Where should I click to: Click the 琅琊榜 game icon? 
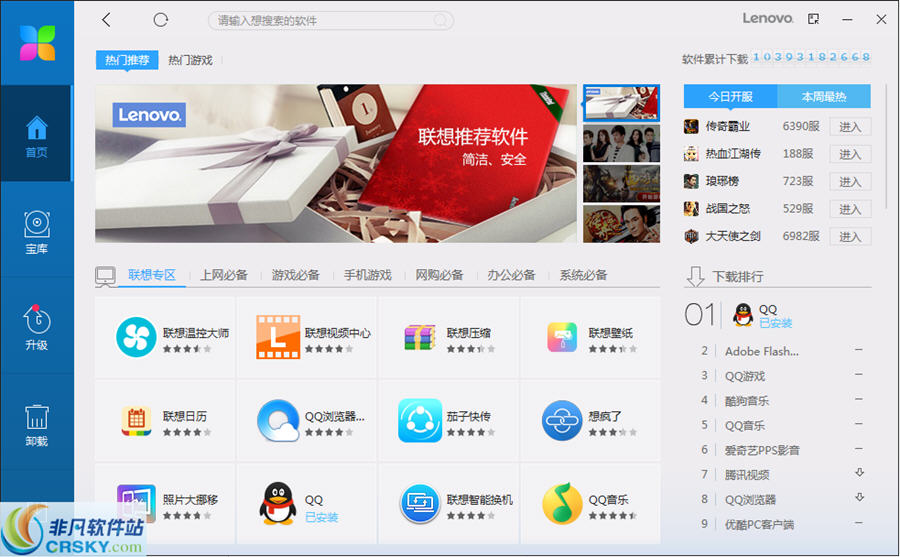691,181
